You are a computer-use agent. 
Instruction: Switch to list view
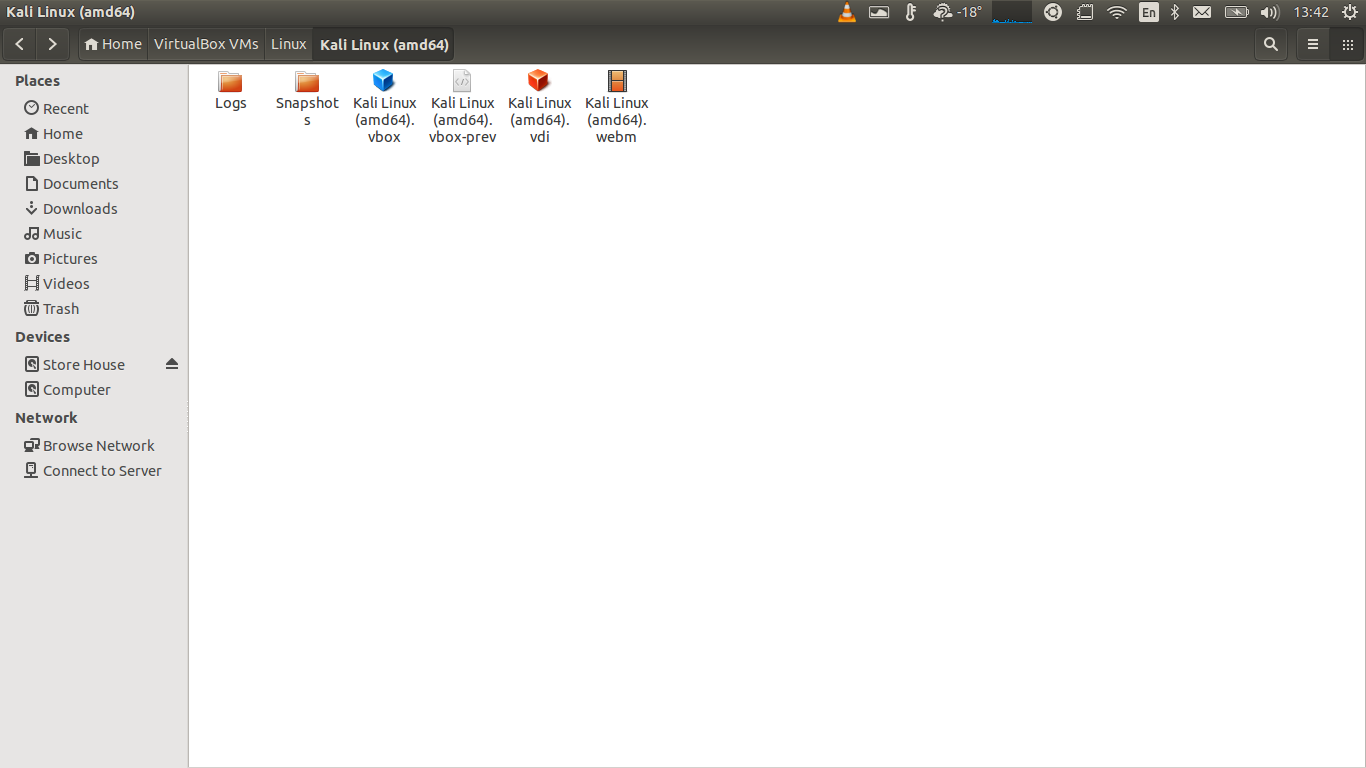coord(1313,44)
